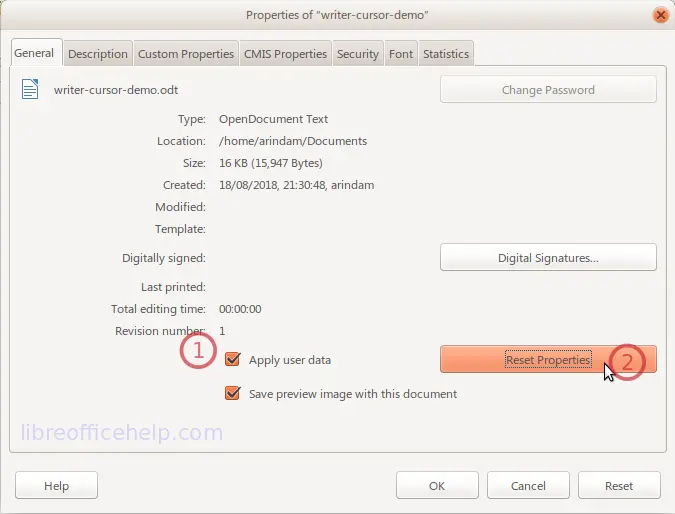Click the Change Password button
This screenshot has width=675, height=514.
pyautogui.click(x=548, y=90)
